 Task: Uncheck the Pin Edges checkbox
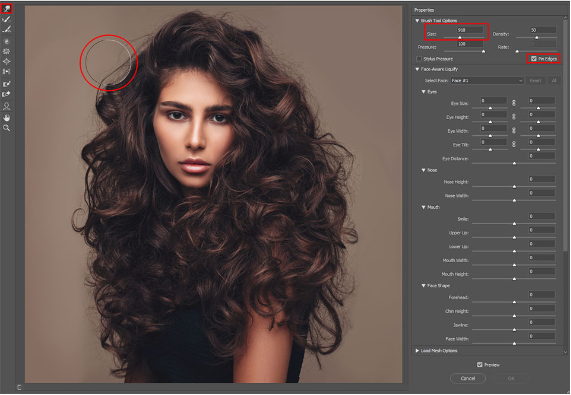pos(534,59)
